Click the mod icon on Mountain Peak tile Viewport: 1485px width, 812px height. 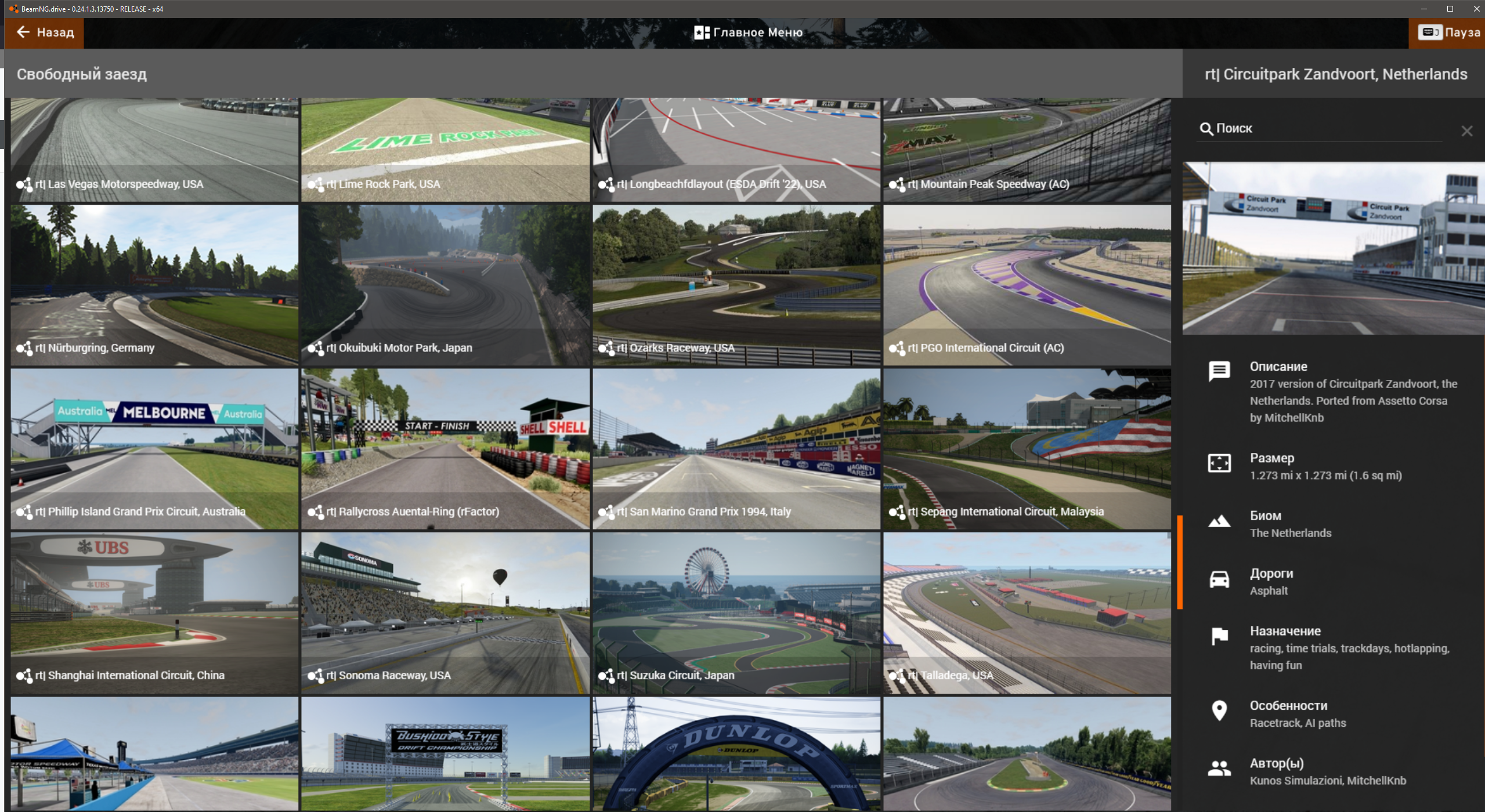(897, 184)
